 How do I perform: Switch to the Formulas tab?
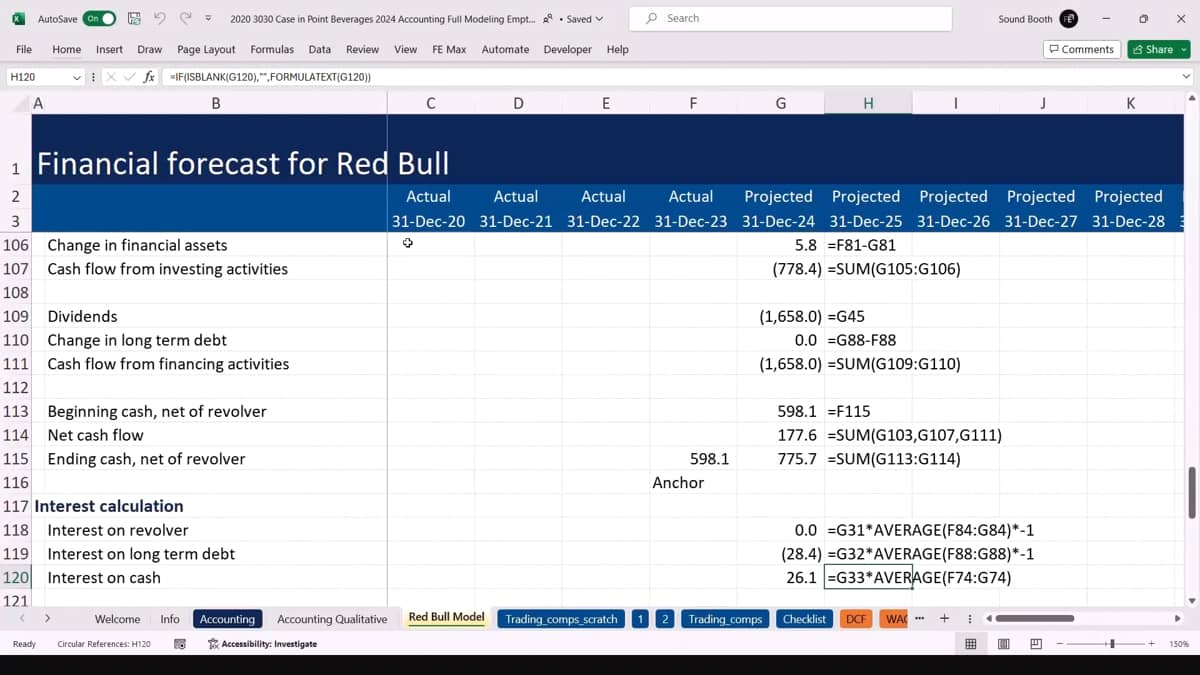[x=272, y=49]
